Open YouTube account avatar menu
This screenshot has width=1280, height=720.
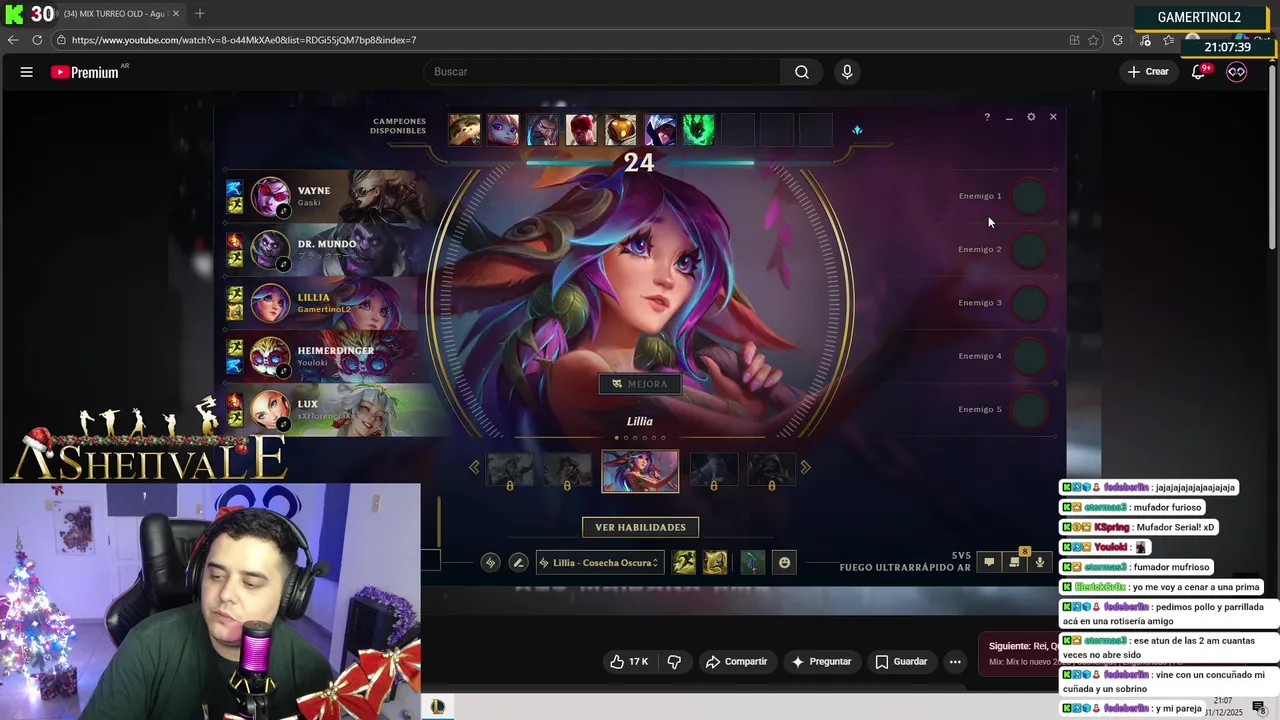tap(1237, 72)
